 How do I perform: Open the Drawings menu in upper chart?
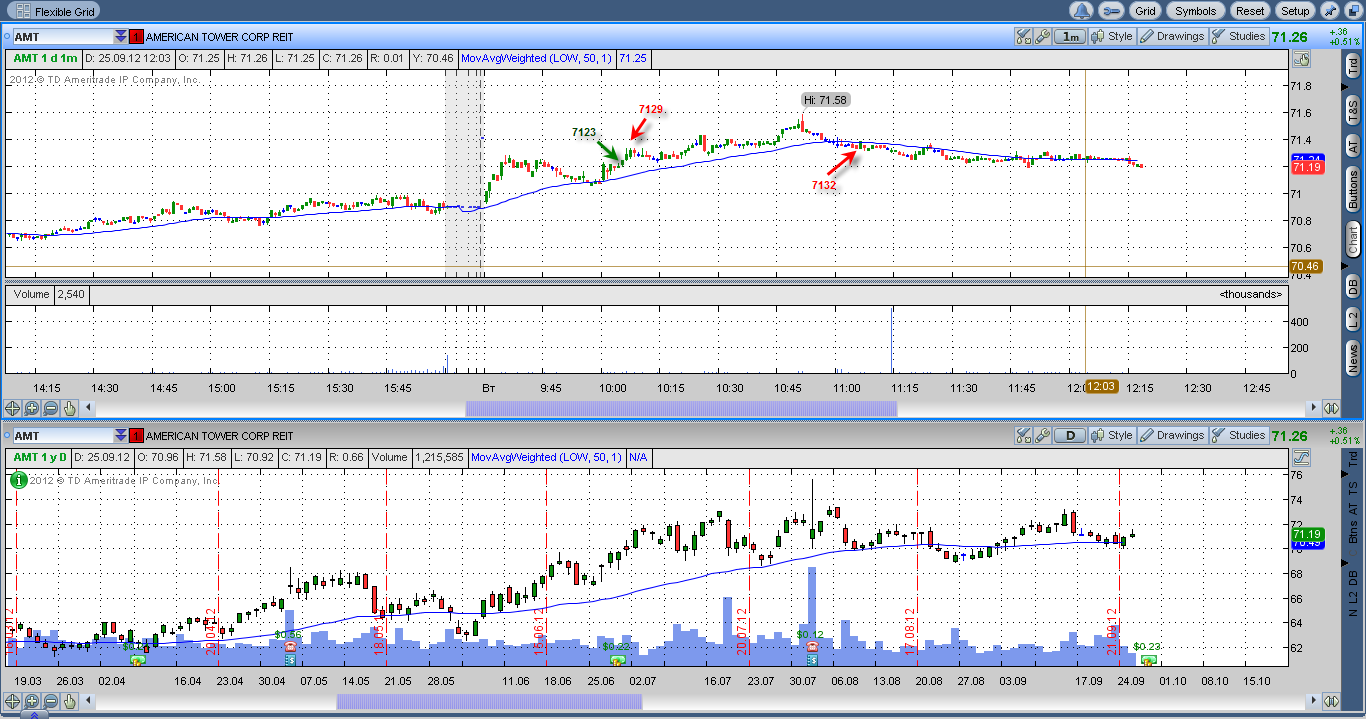click(x=1173, y=37)
